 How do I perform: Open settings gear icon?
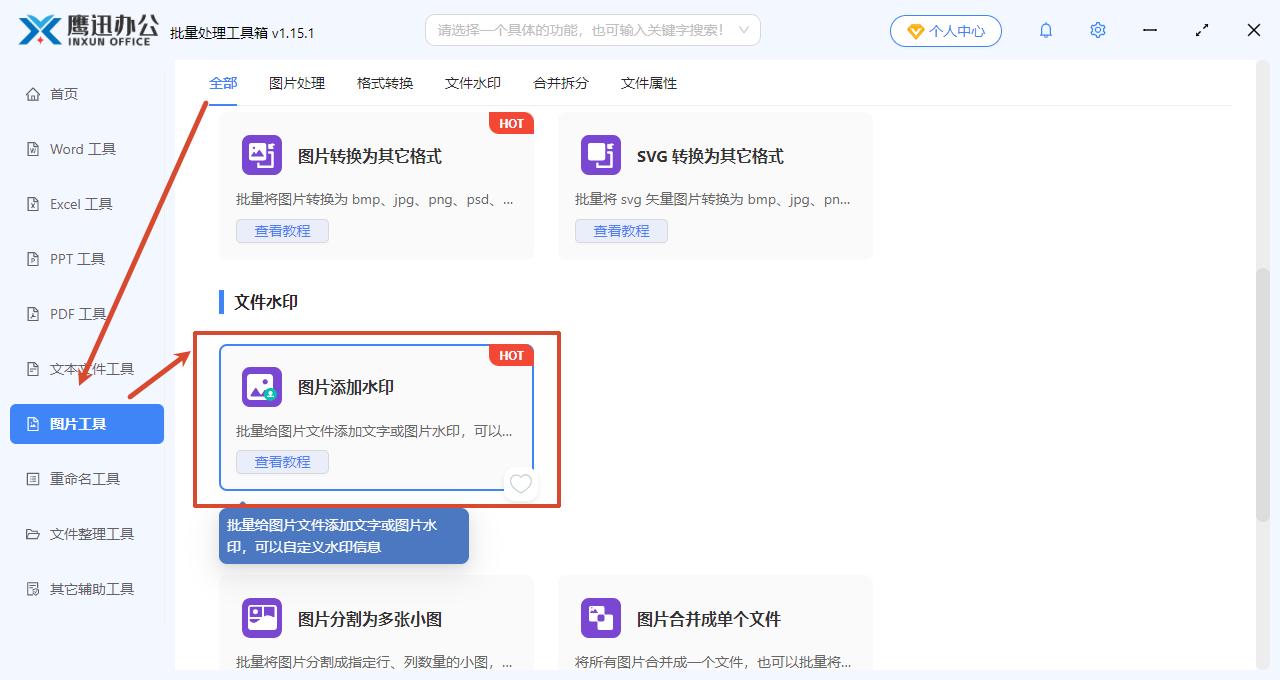[1098, 30]
